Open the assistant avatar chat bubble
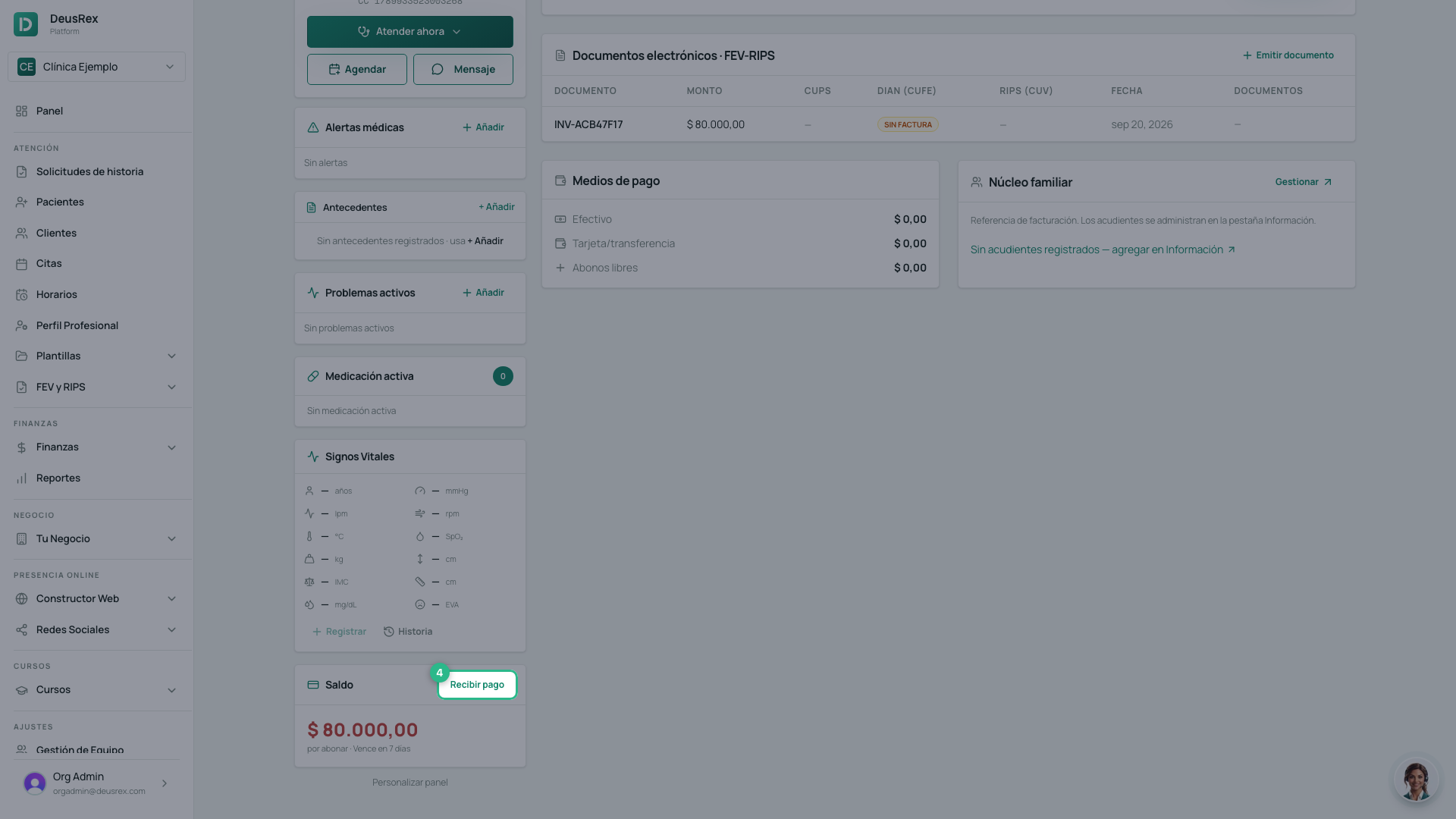Viewport: 1456px width, 819px height. point(1416,779)
